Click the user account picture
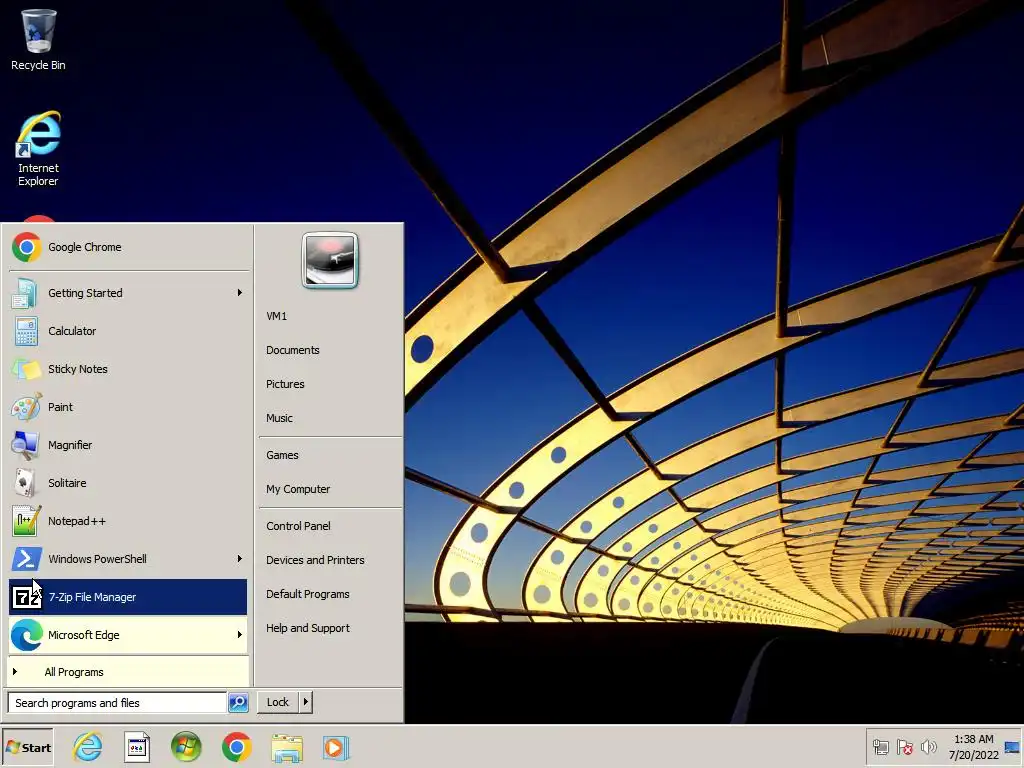1024x768 pixels. pos(330,260)
